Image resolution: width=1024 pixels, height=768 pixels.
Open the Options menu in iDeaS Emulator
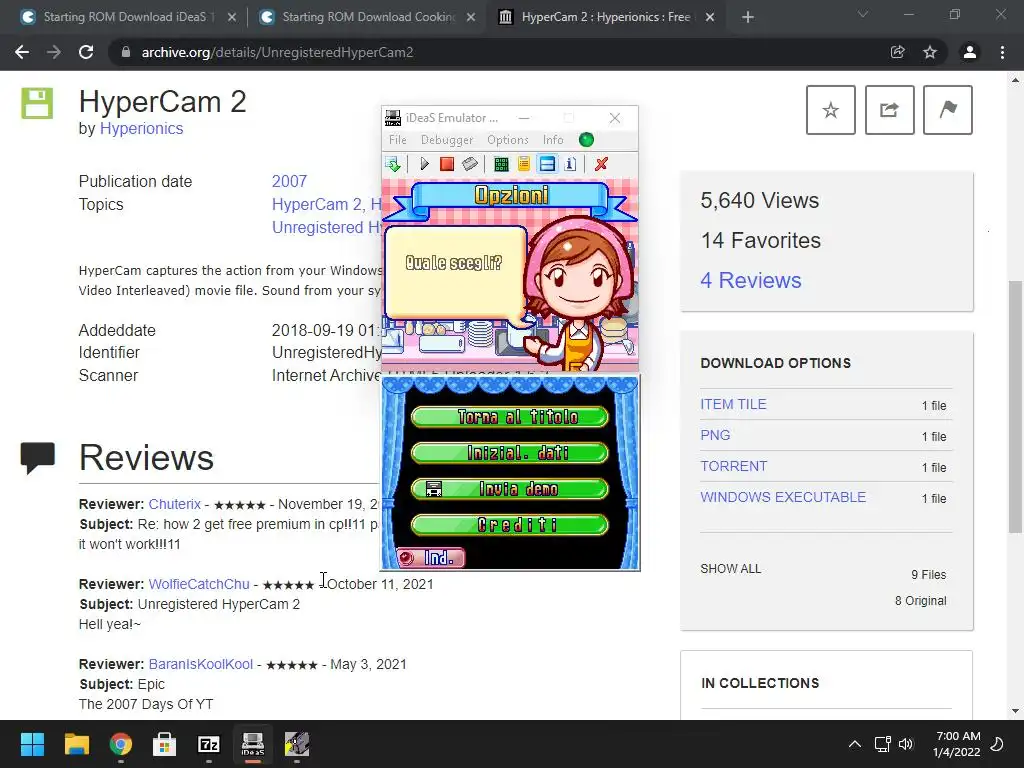pos(507,140)
